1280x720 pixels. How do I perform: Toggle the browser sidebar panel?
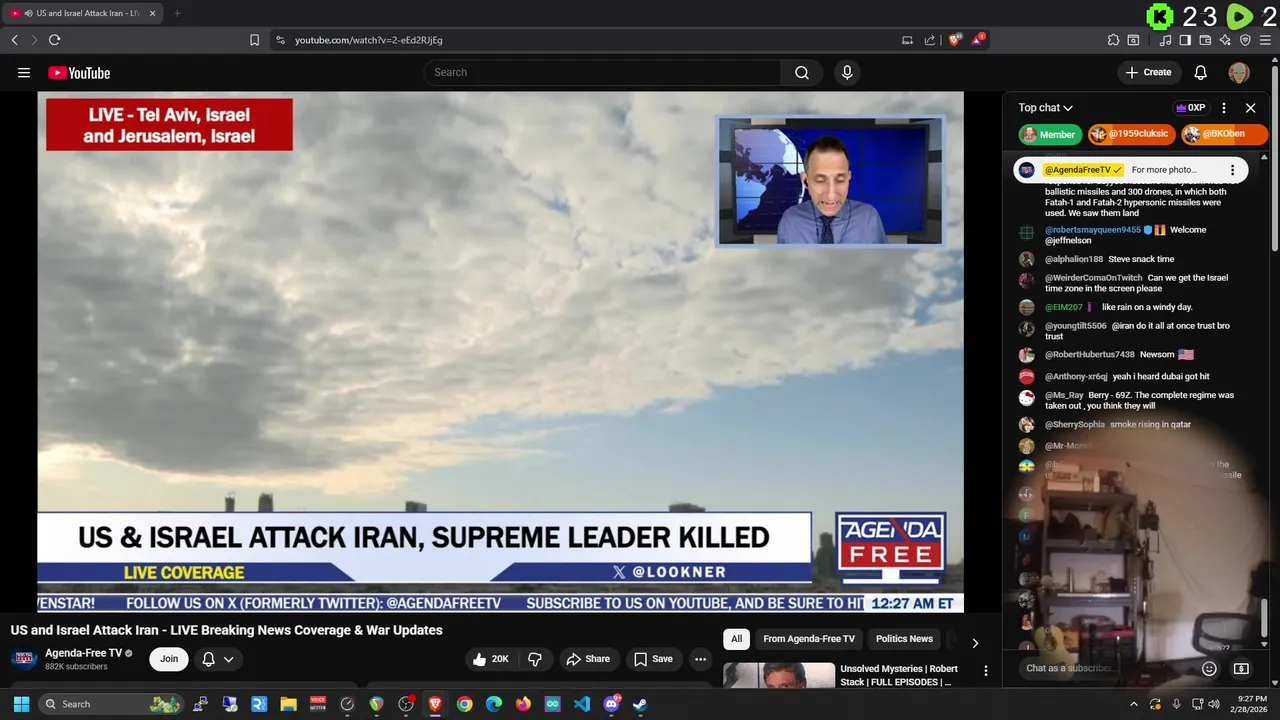[x=1185, y=40]
